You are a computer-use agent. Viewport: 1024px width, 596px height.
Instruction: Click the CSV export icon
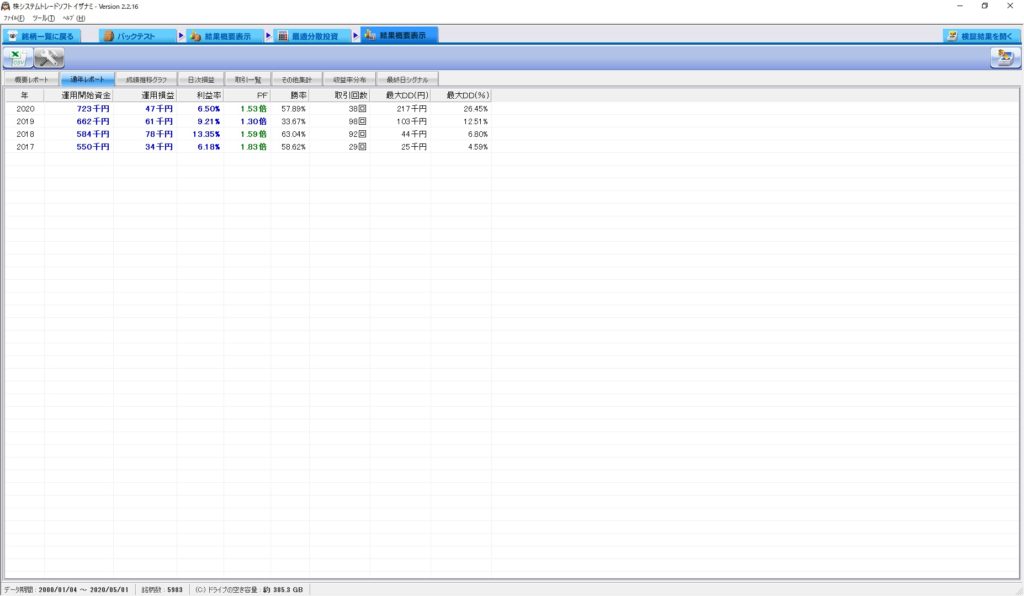click(17, 58)
